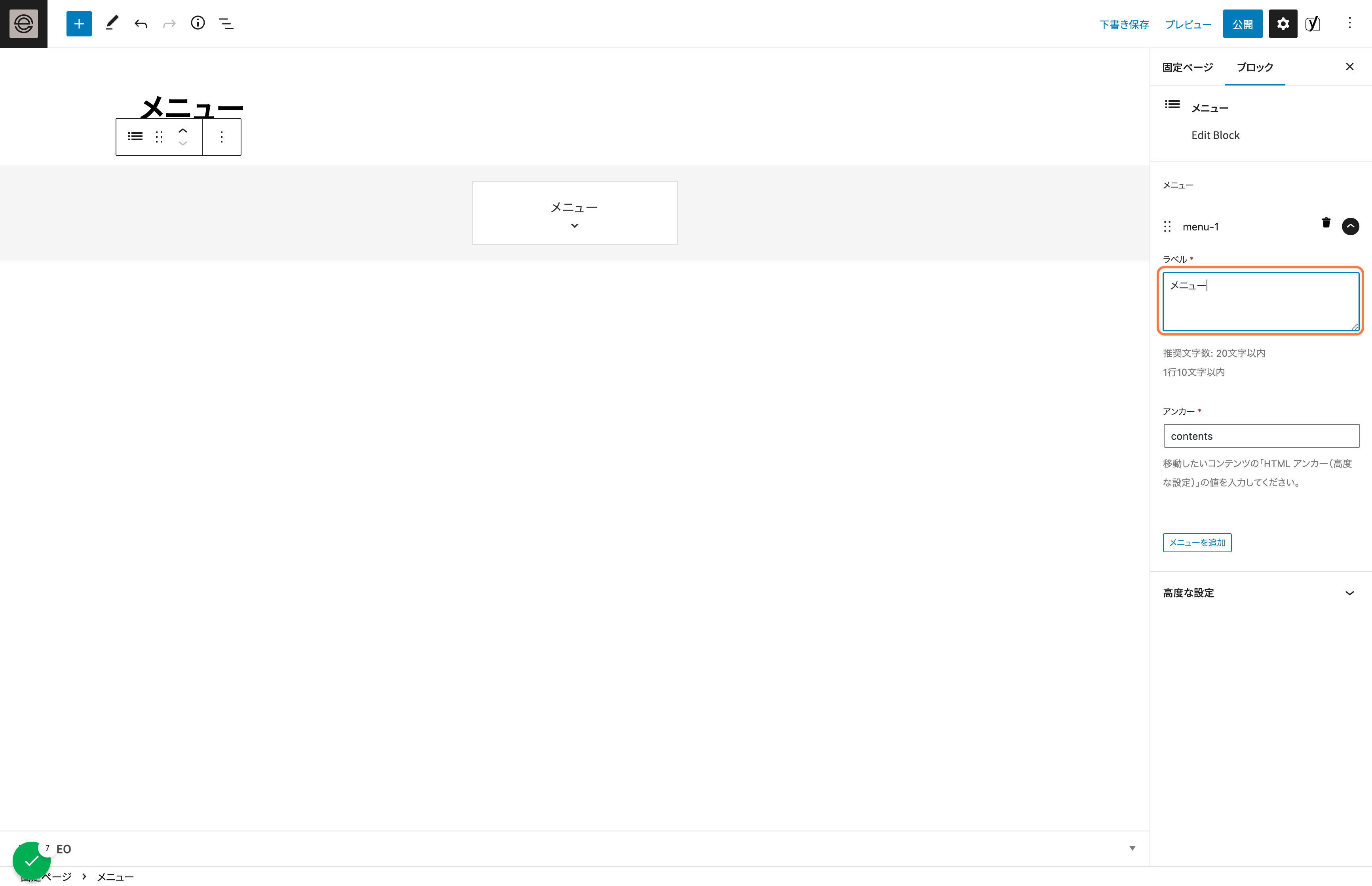Click the menu-1 item label
This screenshot has height=886, width=1372.
[1201, 227]
